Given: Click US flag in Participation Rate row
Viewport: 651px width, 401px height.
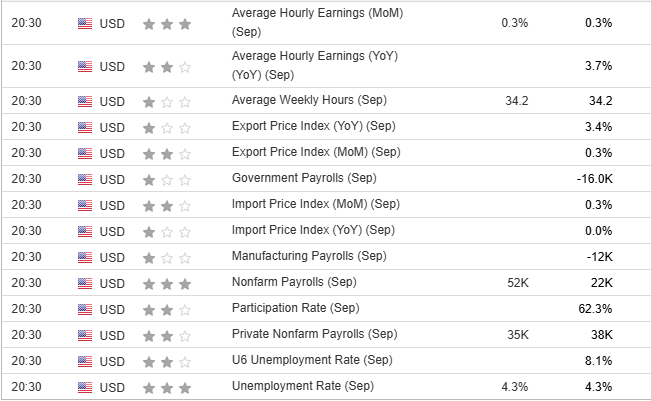Looking at the screenshot, I should pyautogui.click(x=84, y=308).
